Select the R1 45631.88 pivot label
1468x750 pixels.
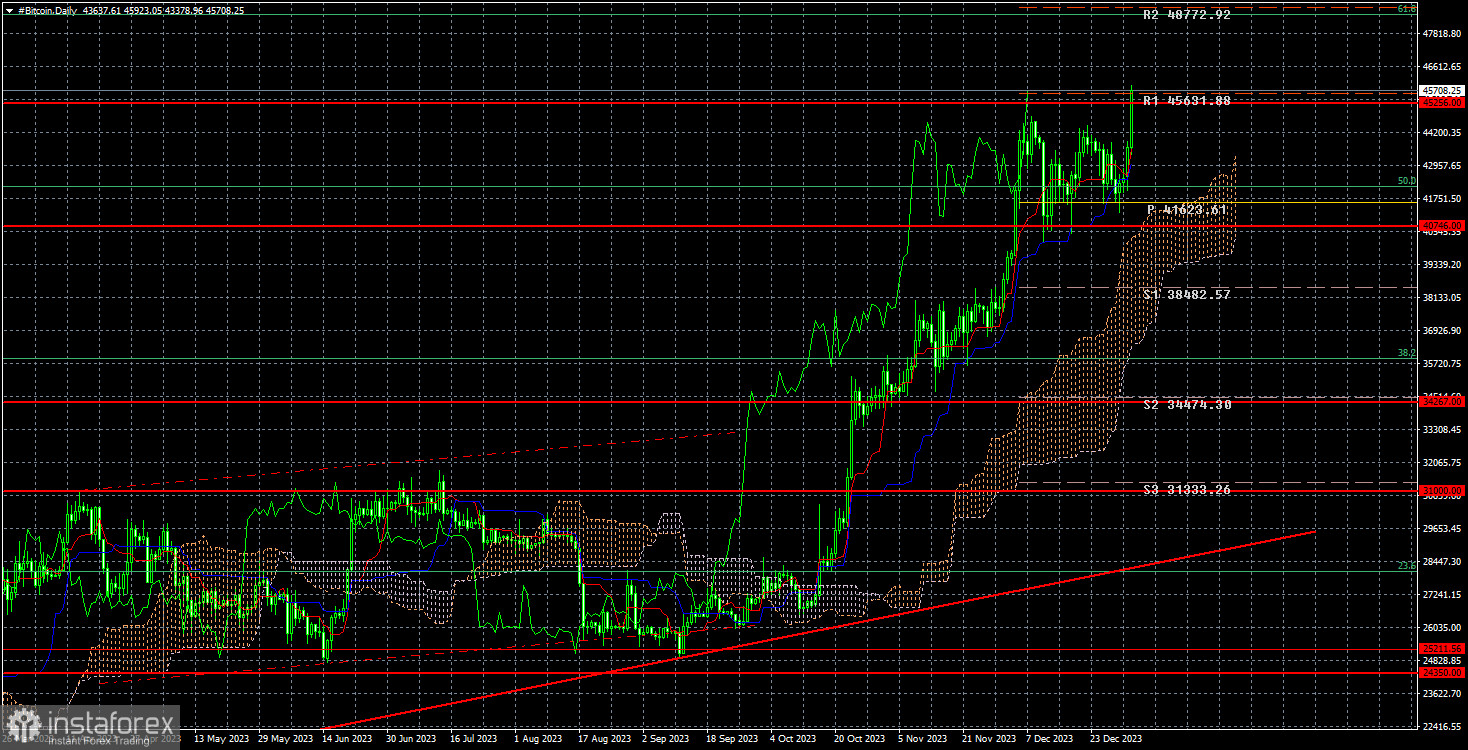coord(1187,101)
